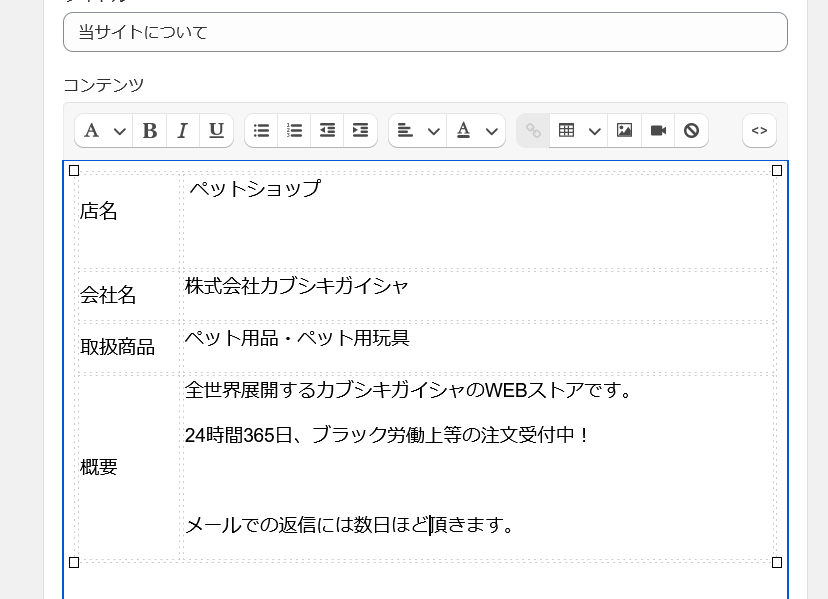Click the indent icon
Screen dimensions: 828x599
click(x=360, y=131)
